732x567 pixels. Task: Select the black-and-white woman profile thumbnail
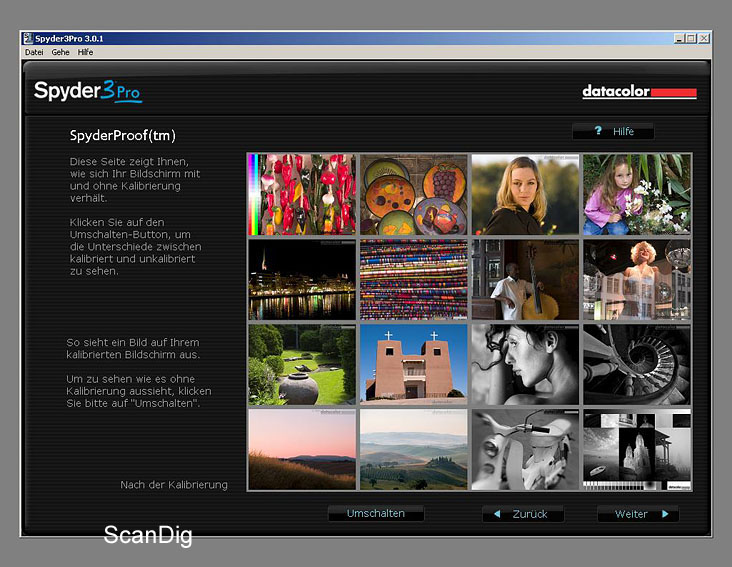(x=525, y=364)
